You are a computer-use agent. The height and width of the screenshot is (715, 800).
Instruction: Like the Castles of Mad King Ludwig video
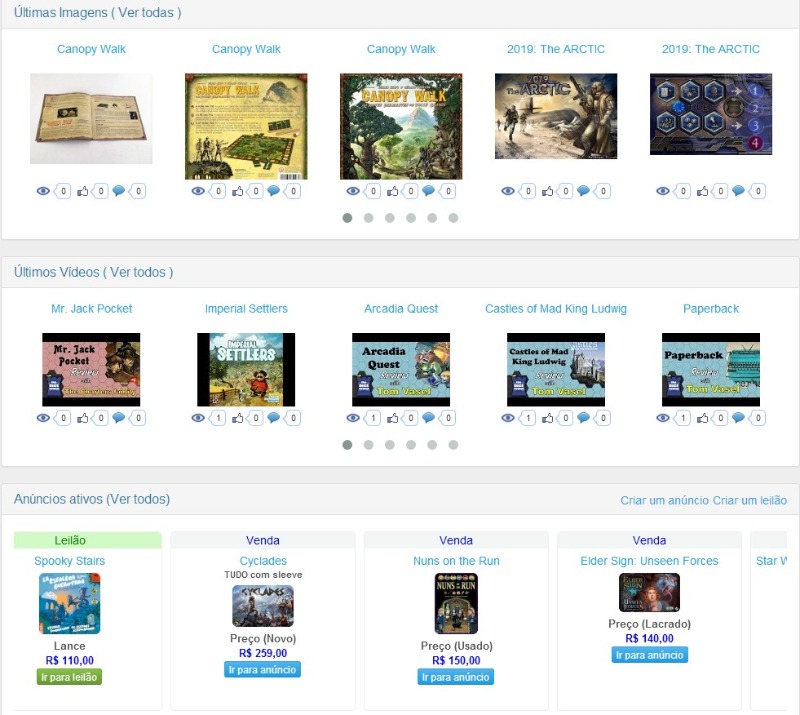tap(548, 418)
